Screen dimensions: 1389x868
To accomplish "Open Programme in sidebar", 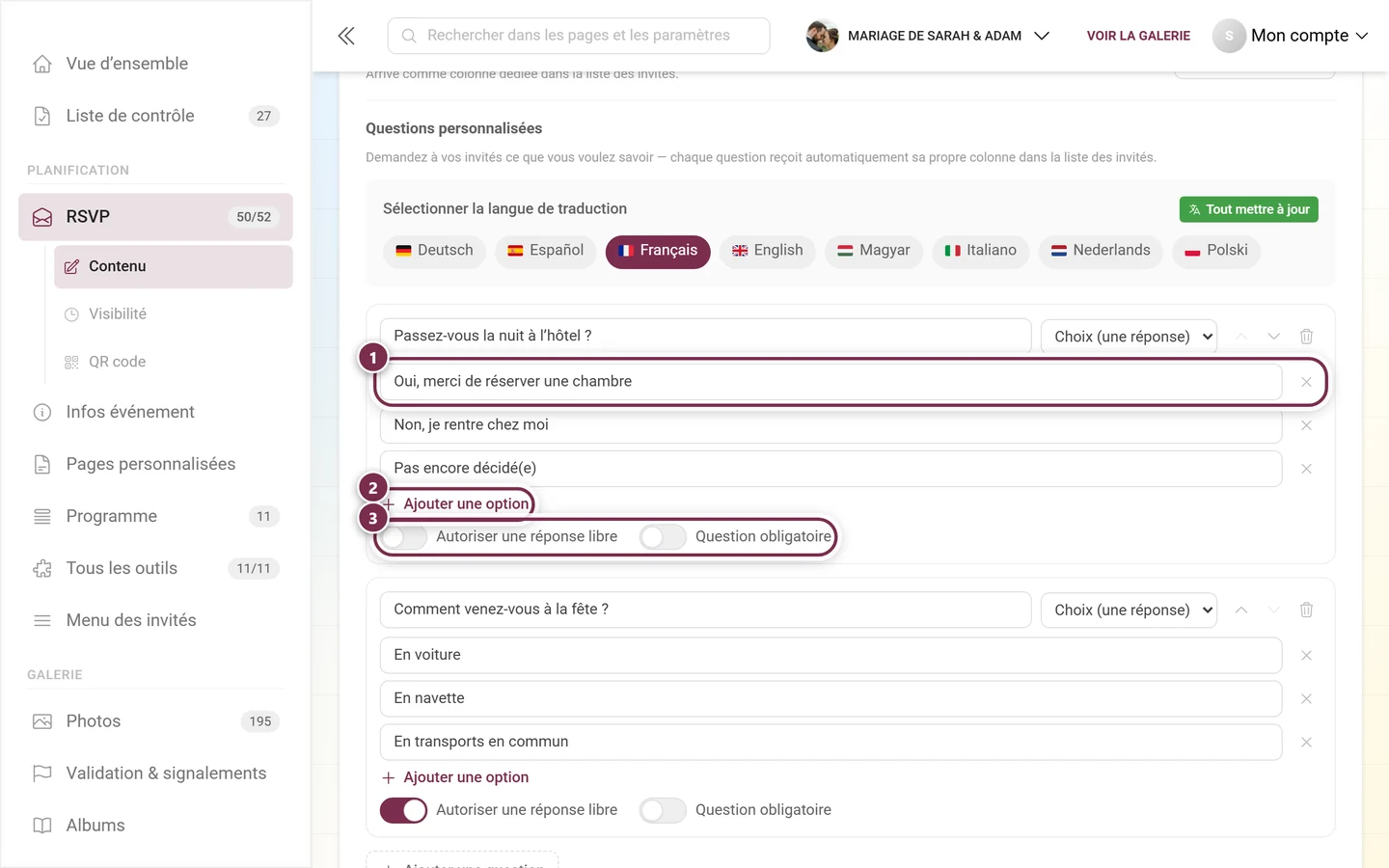I will (x=155, y=516).
